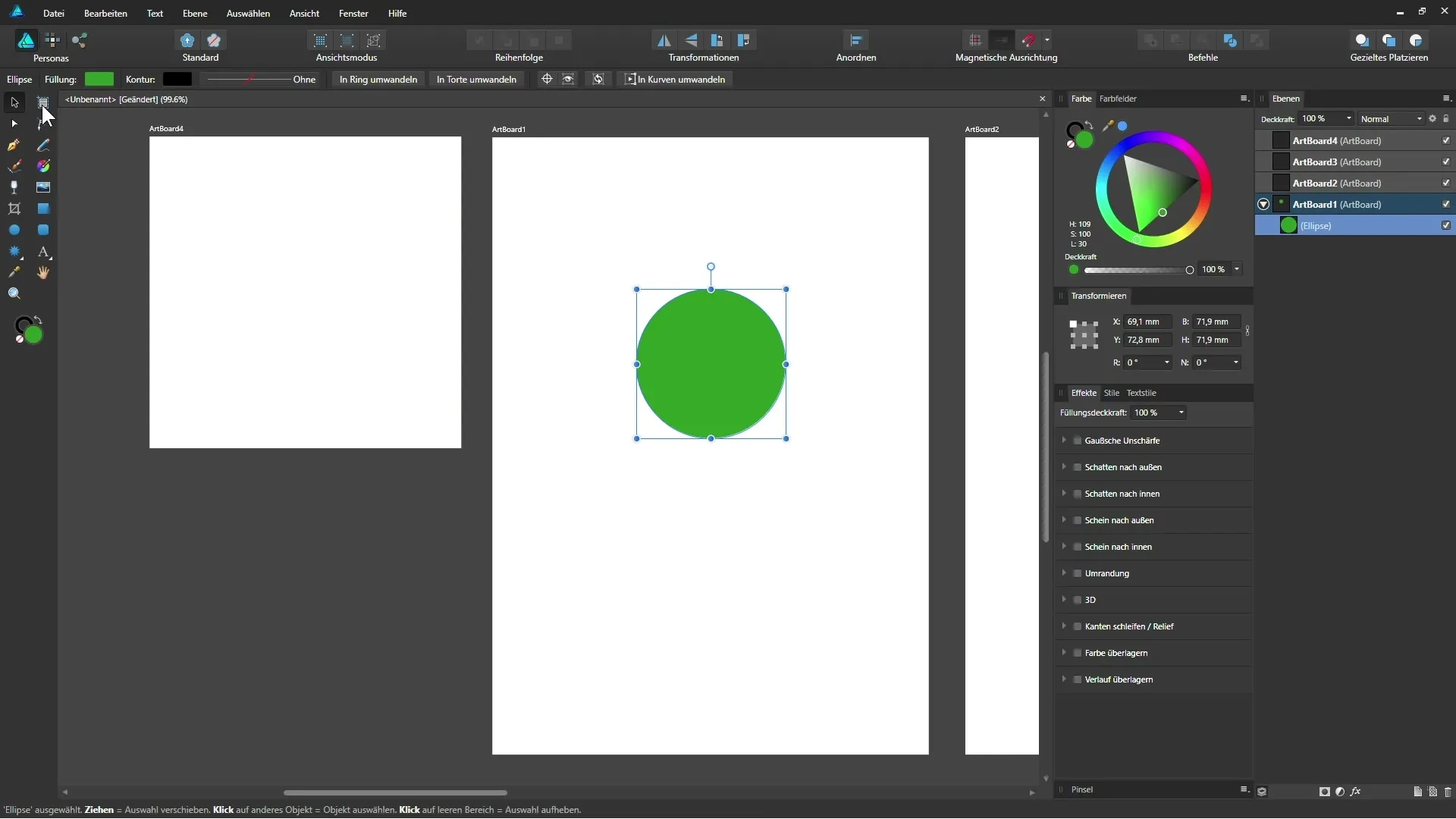This screenshot has height=819, width=1456.
Task: Select the Pencil tool
Action: point(43,145)
